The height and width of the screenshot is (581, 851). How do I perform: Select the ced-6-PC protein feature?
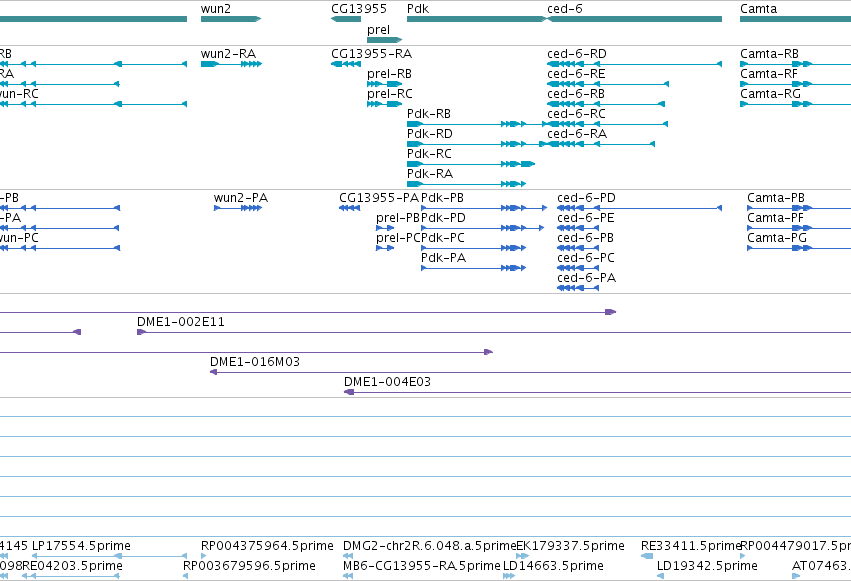pyautogui.click(x=578, y=269)
